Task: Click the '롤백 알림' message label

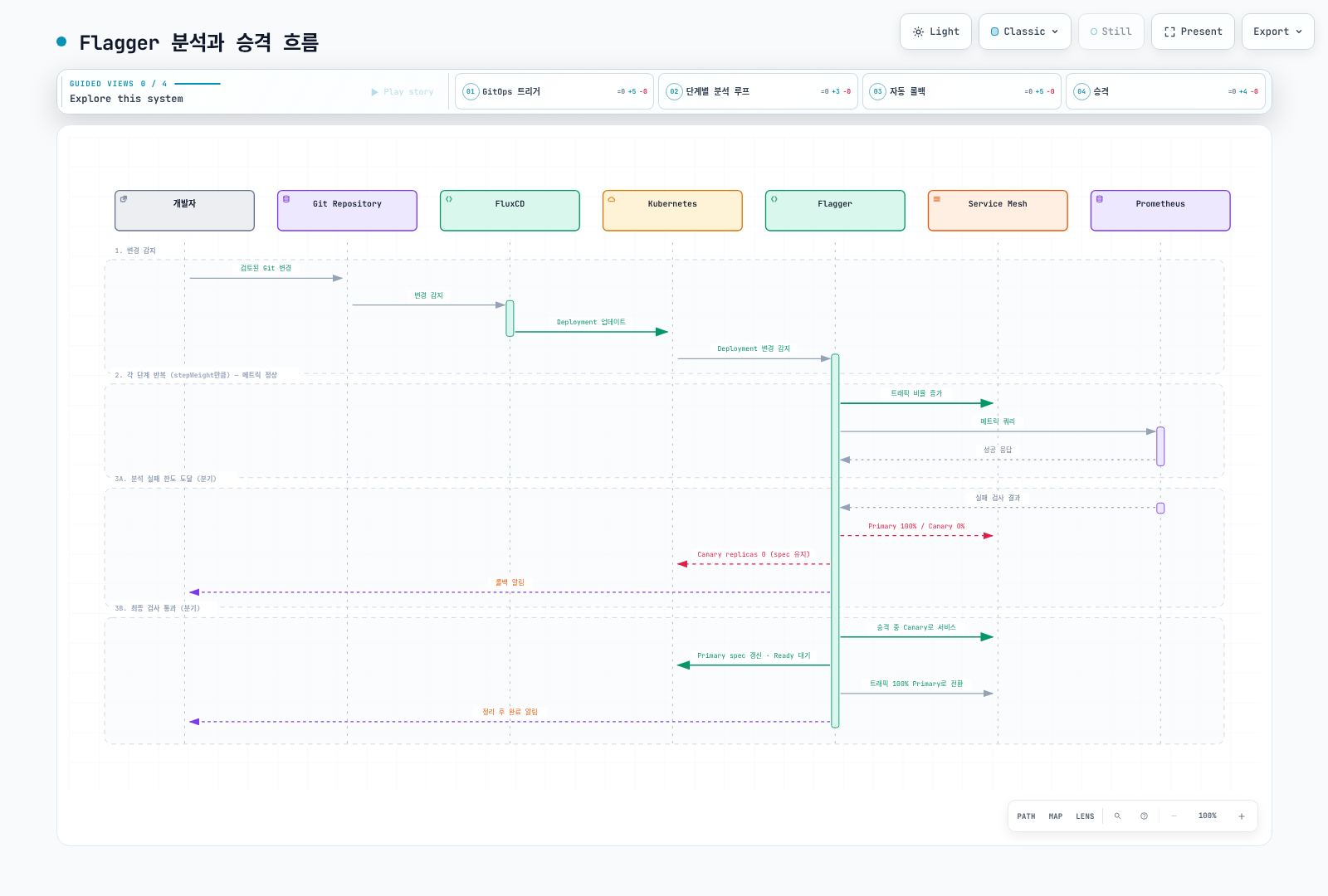Action: coord(510,582)
